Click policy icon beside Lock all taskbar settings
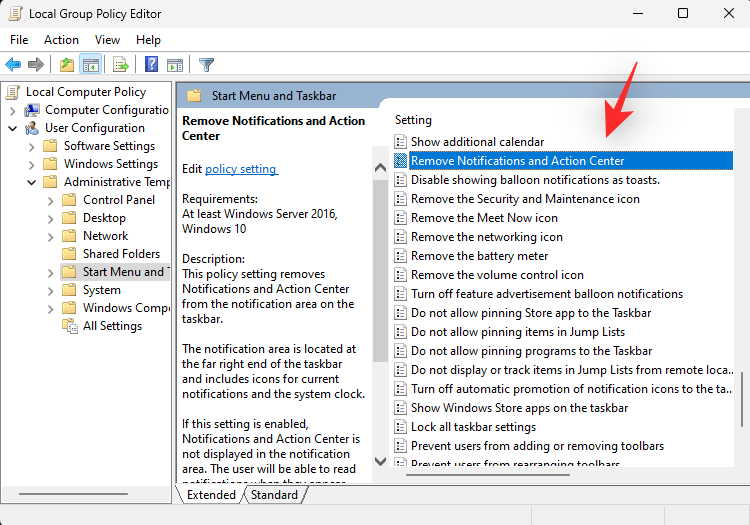Image resolution: width=750 pixels, height=525 pixels. pos(400,427)
